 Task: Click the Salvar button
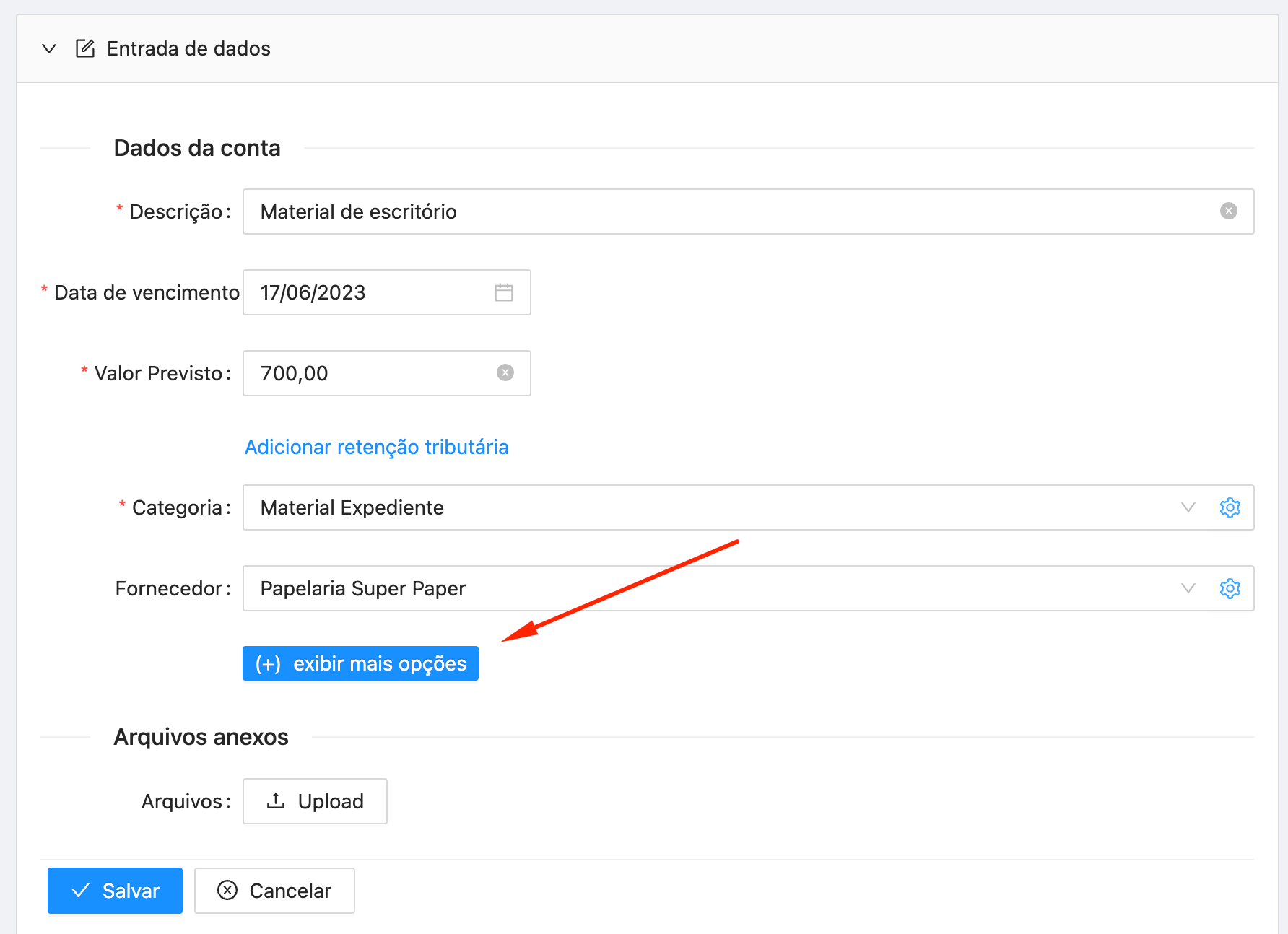115,891
